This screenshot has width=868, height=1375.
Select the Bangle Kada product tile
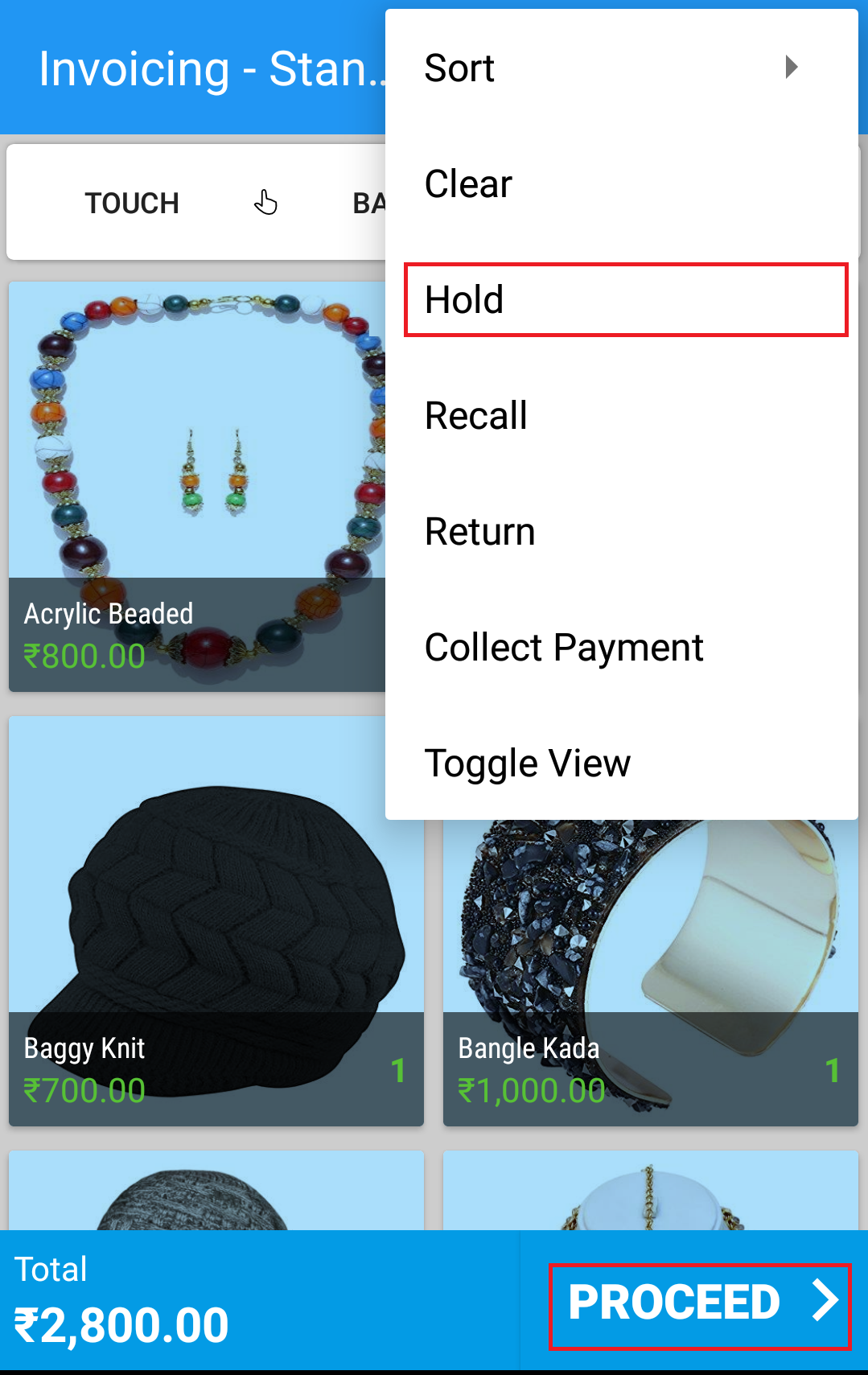click(651, 973)
